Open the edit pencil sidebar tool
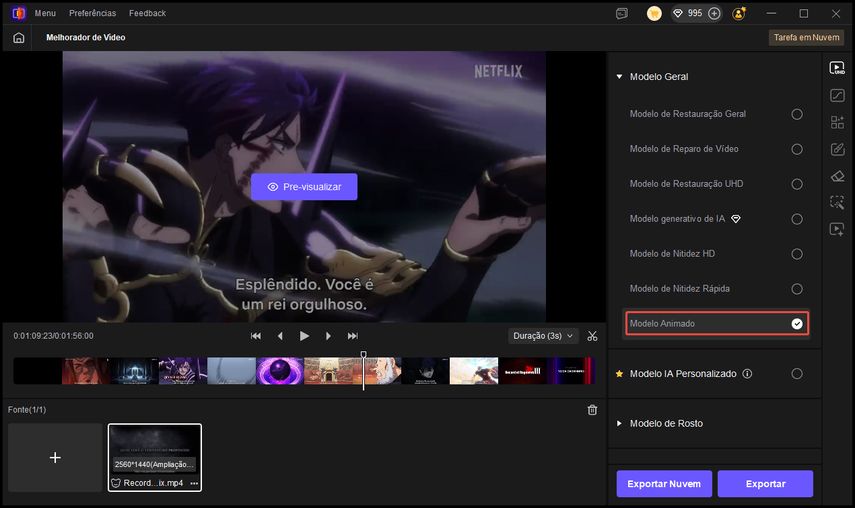The image size is (855, 508). click(837, 149)
